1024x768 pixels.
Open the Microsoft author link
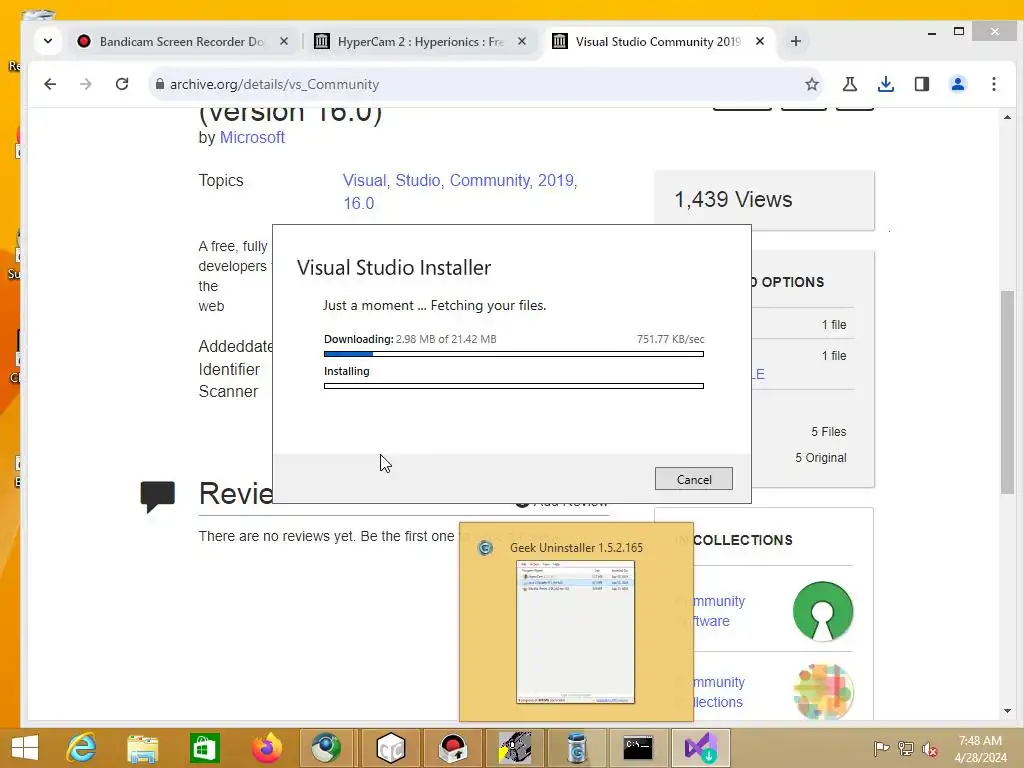tap(252, 137)
